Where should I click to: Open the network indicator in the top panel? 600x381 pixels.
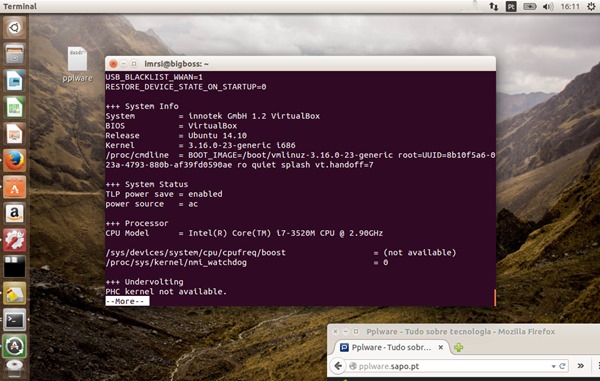[494, 7]
